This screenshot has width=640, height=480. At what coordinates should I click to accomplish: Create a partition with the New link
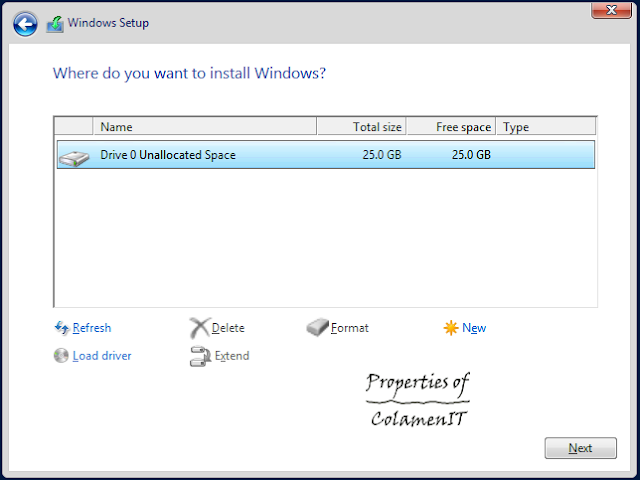click(474, 328)
